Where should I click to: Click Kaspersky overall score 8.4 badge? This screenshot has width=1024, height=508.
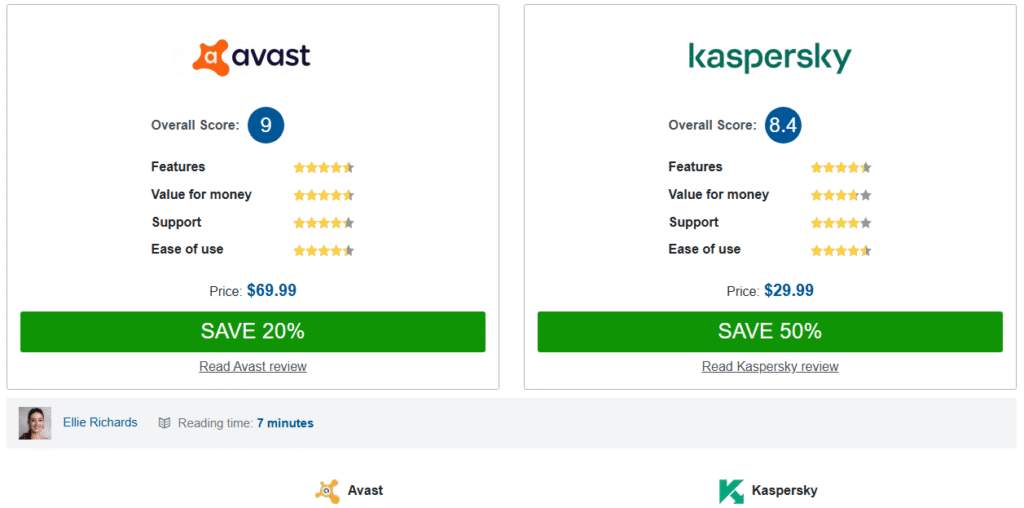(783, 125)
